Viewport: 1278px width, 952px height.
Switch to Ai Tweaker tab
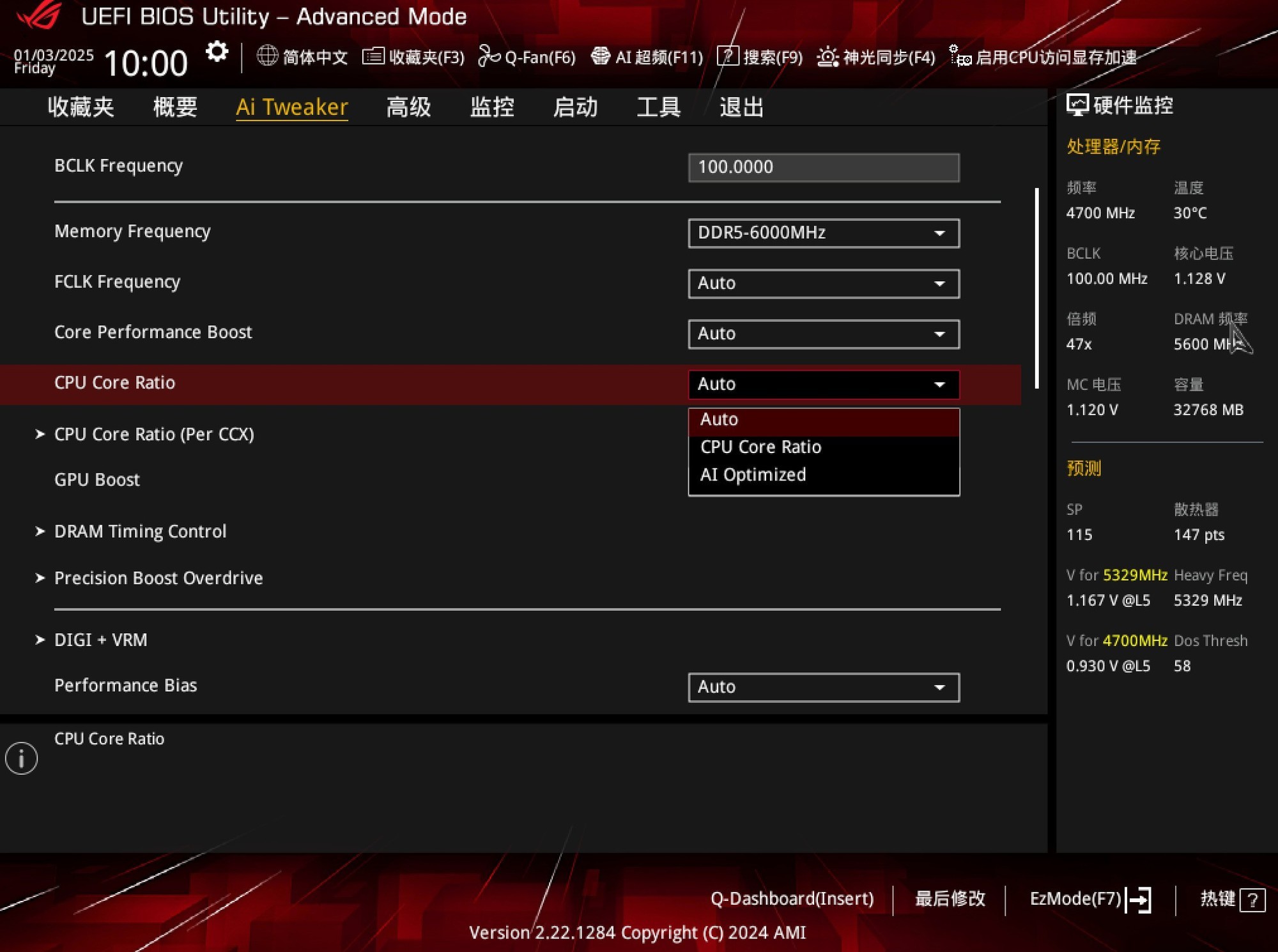pyautogui.click(x=292, y=107)
